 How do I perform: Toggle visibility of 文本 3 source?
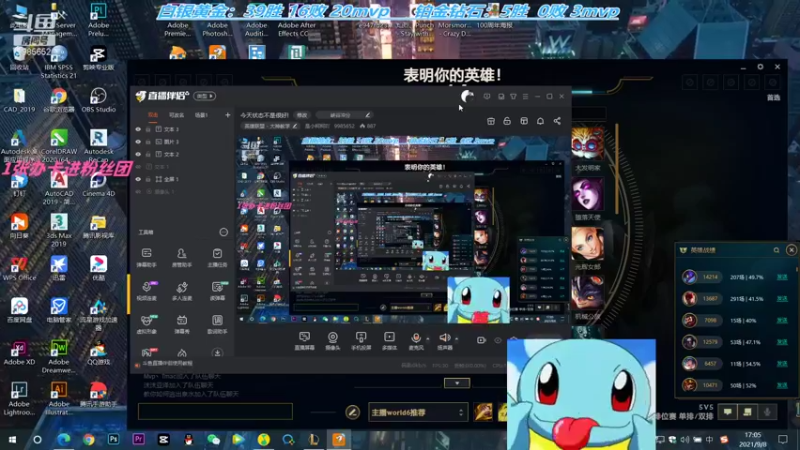point(138,129)
